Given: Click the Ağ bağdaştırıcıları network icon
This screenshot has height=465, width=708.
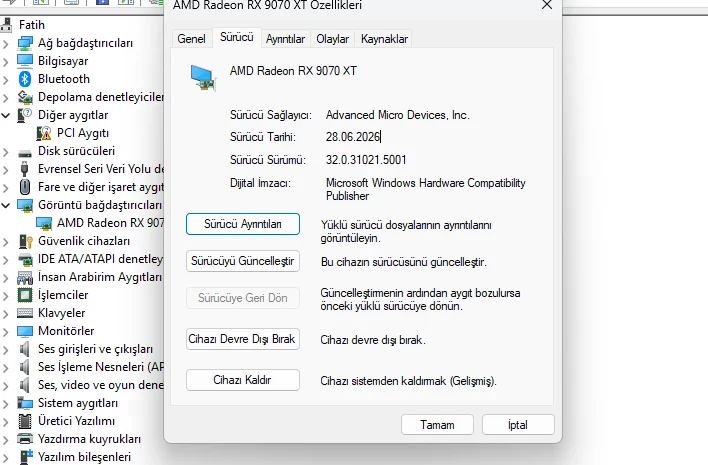Looking at the screenshot, I should tap(25, 43).
